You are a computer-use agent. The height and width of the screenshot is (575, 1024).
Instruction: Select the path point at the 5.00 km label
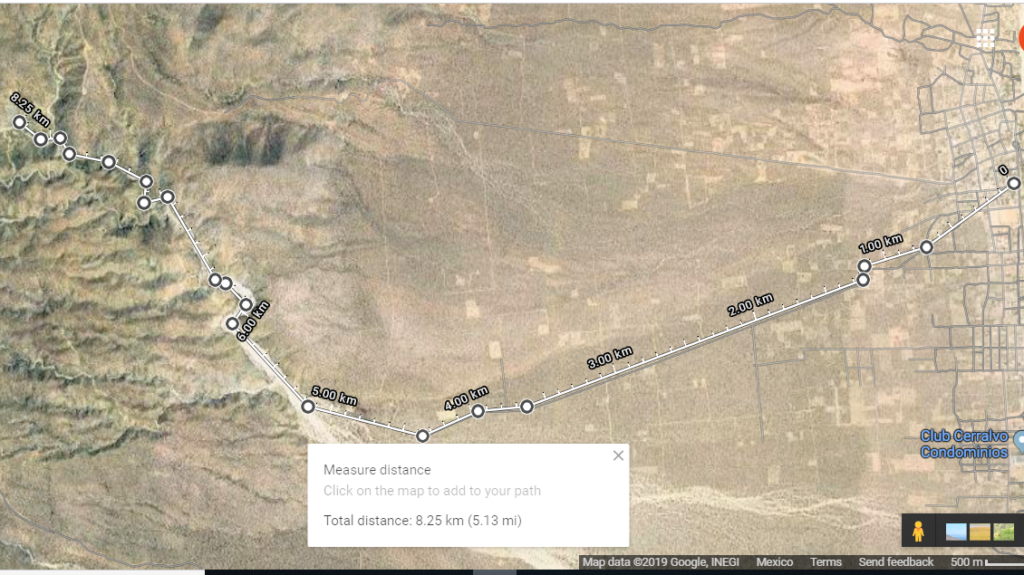[x=308, y=406]
